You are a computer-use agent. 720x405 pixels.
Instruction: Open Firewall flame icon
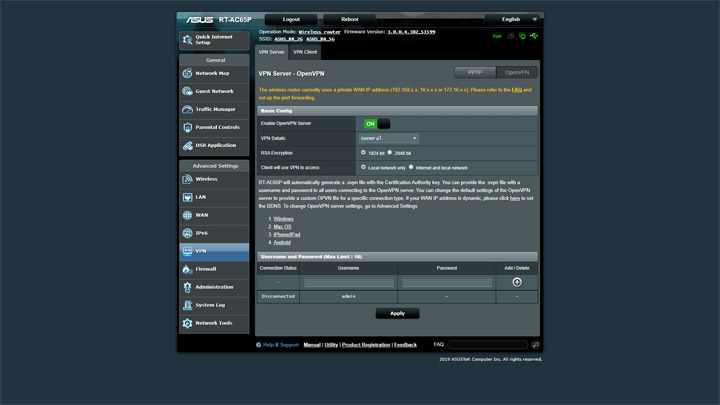(x=187, y=269)
